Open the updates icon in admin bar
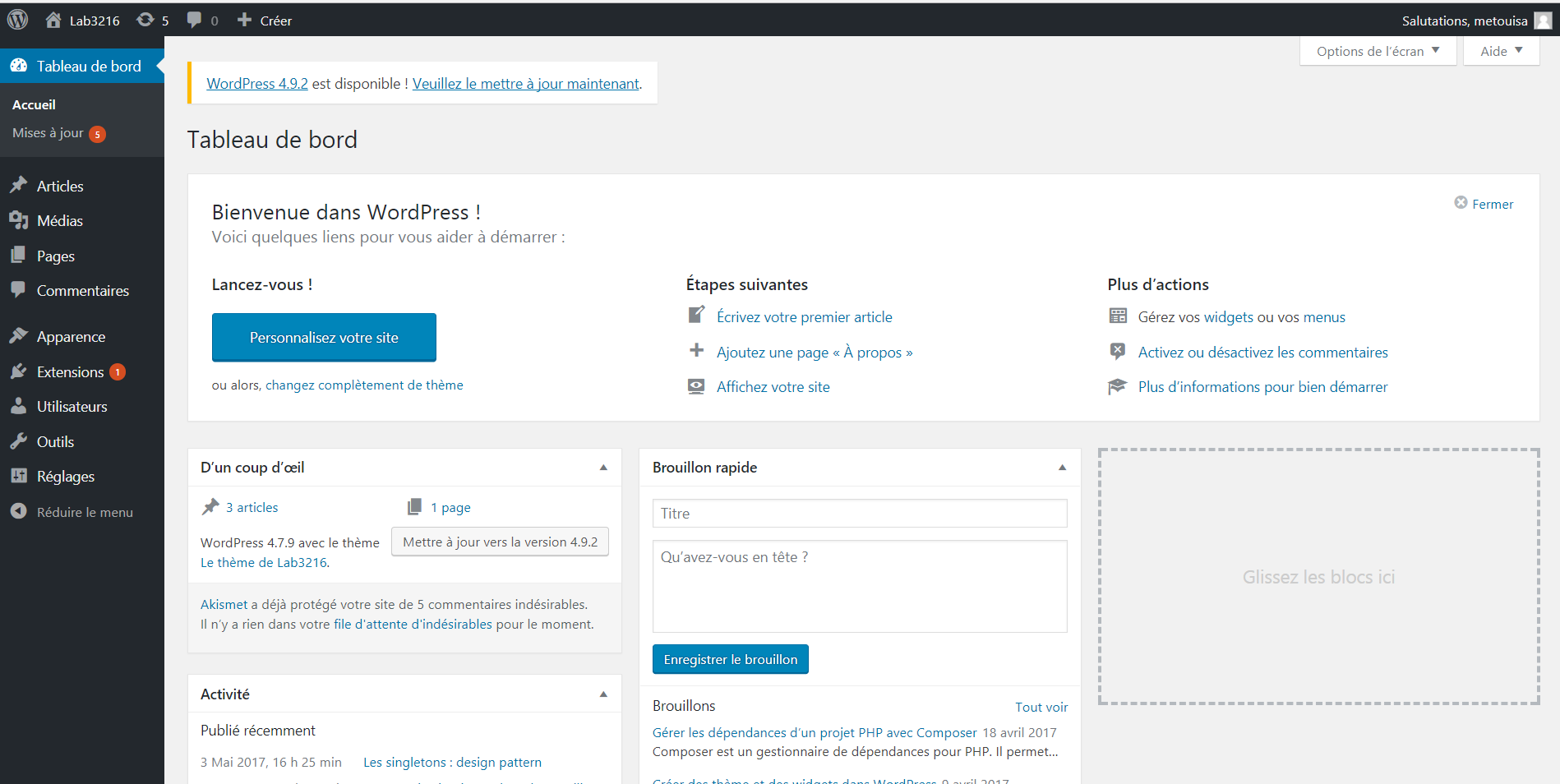 coord(145,20)
